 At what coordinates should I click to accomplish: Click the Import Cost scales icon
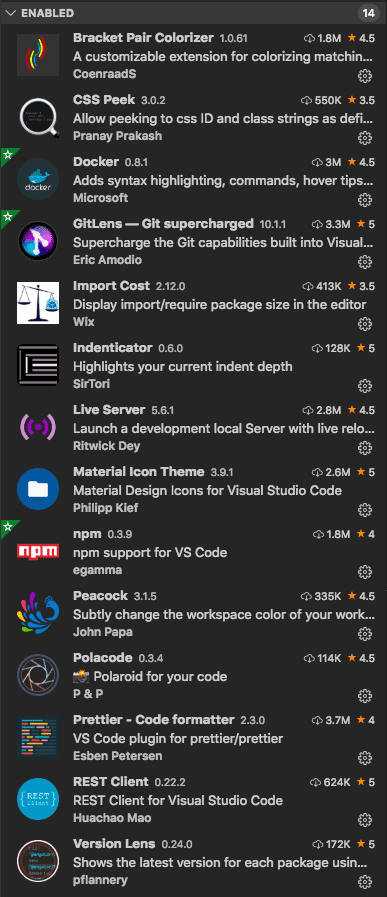click(x=38, y=303)
